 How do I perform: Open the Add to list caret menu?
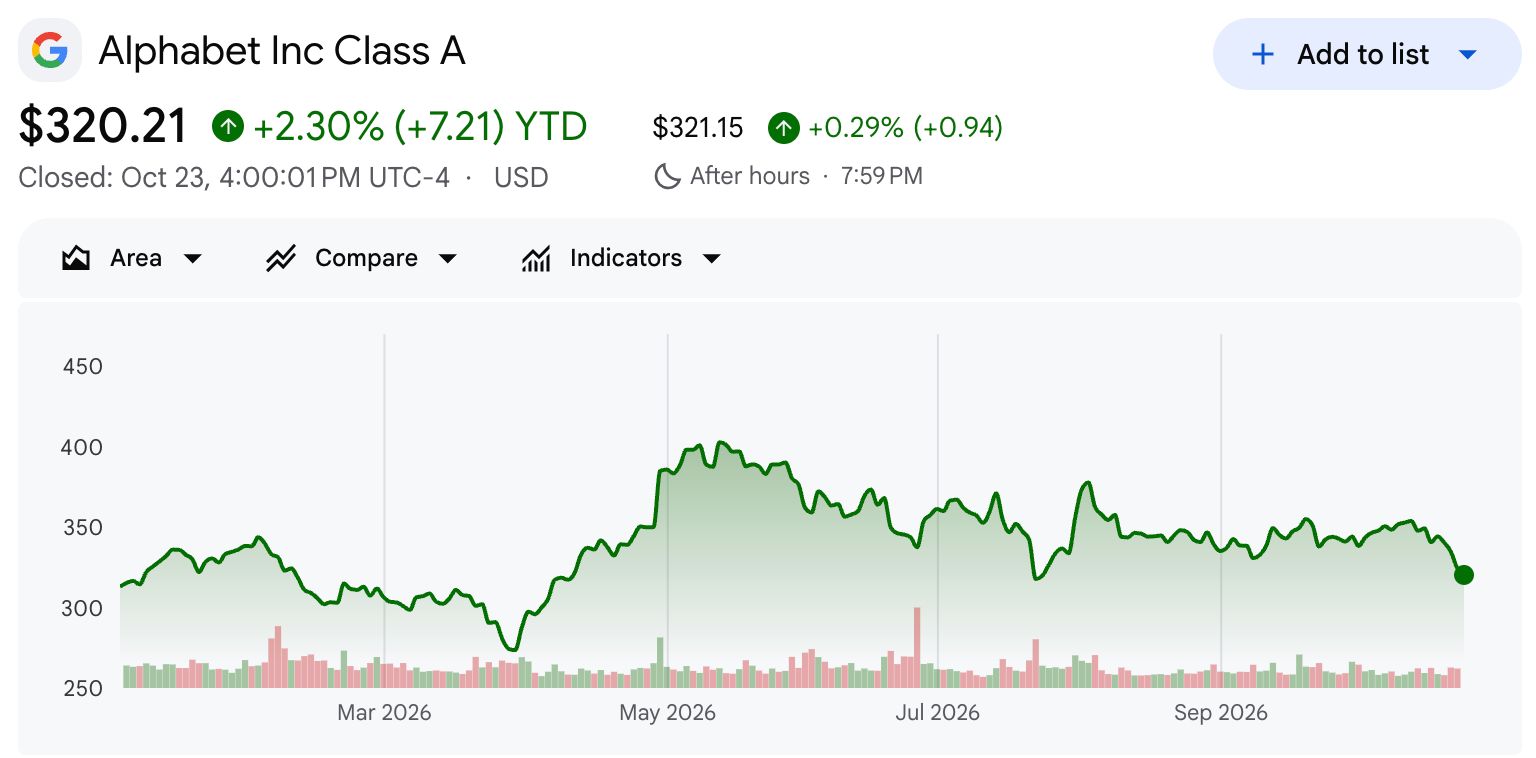[1467, 54]
